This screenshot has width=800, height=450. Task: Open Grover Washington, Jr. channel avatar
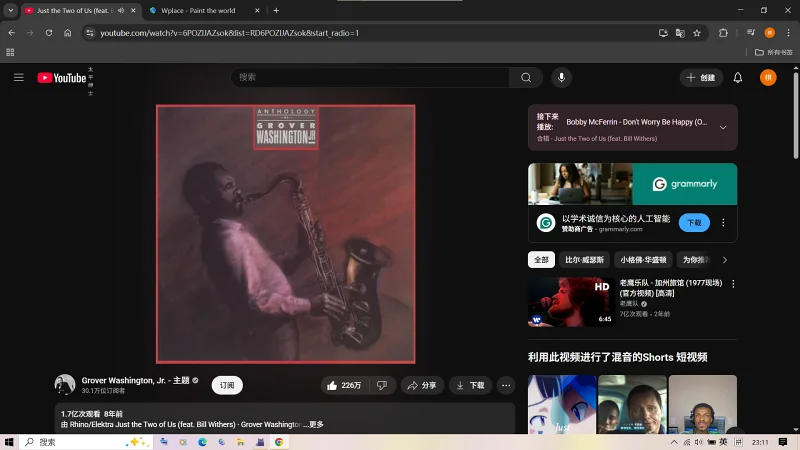click(x=65, y=385)
